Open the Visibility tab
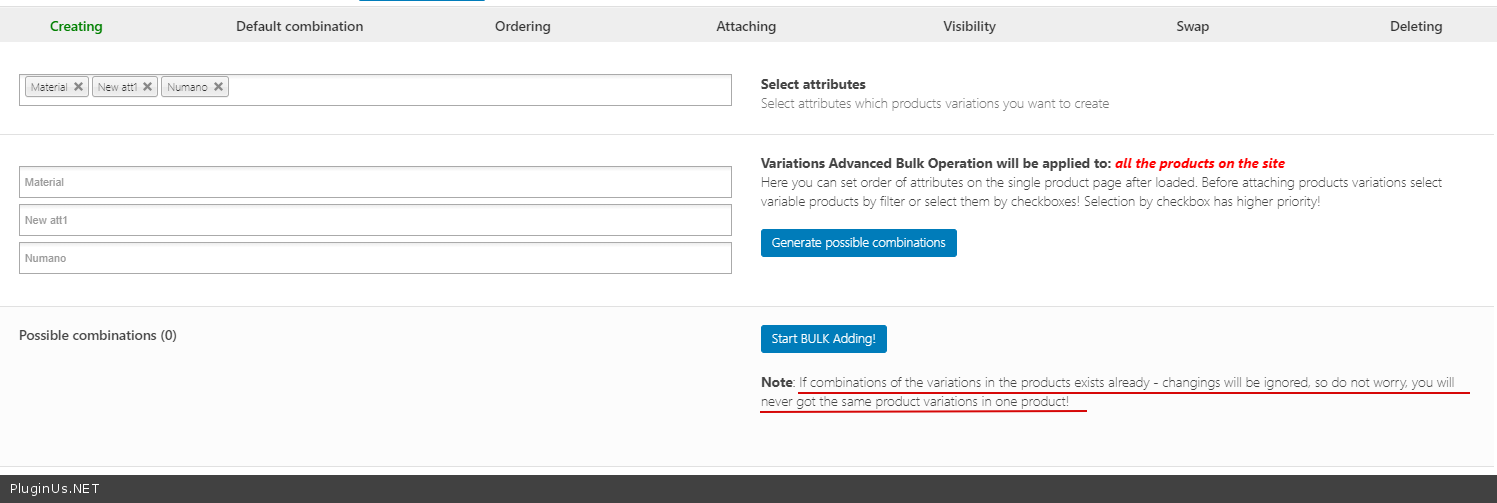The height and width of the screenshot is (503, 1497). pyautogui.click(x=969, y=26)
